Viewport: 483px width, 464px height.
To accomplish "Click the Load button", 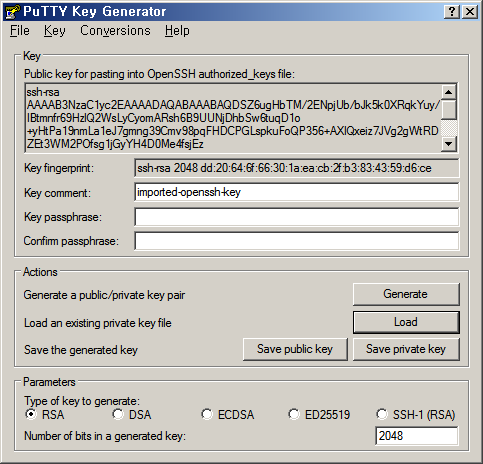I will (406, 322).
